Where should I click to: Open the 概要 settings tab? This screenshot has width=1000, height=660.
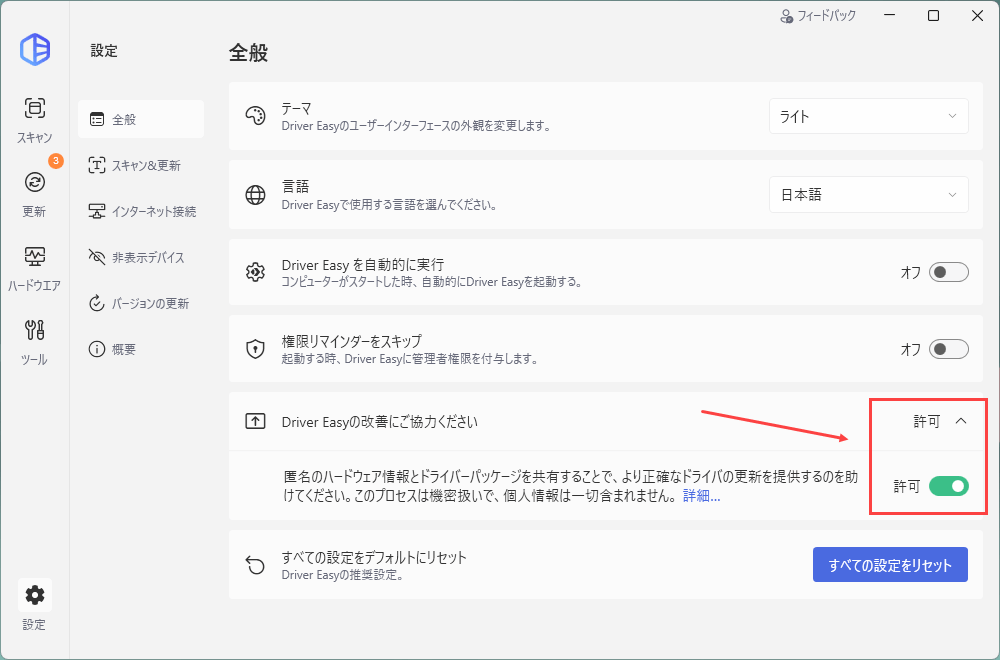click(141, 349)
